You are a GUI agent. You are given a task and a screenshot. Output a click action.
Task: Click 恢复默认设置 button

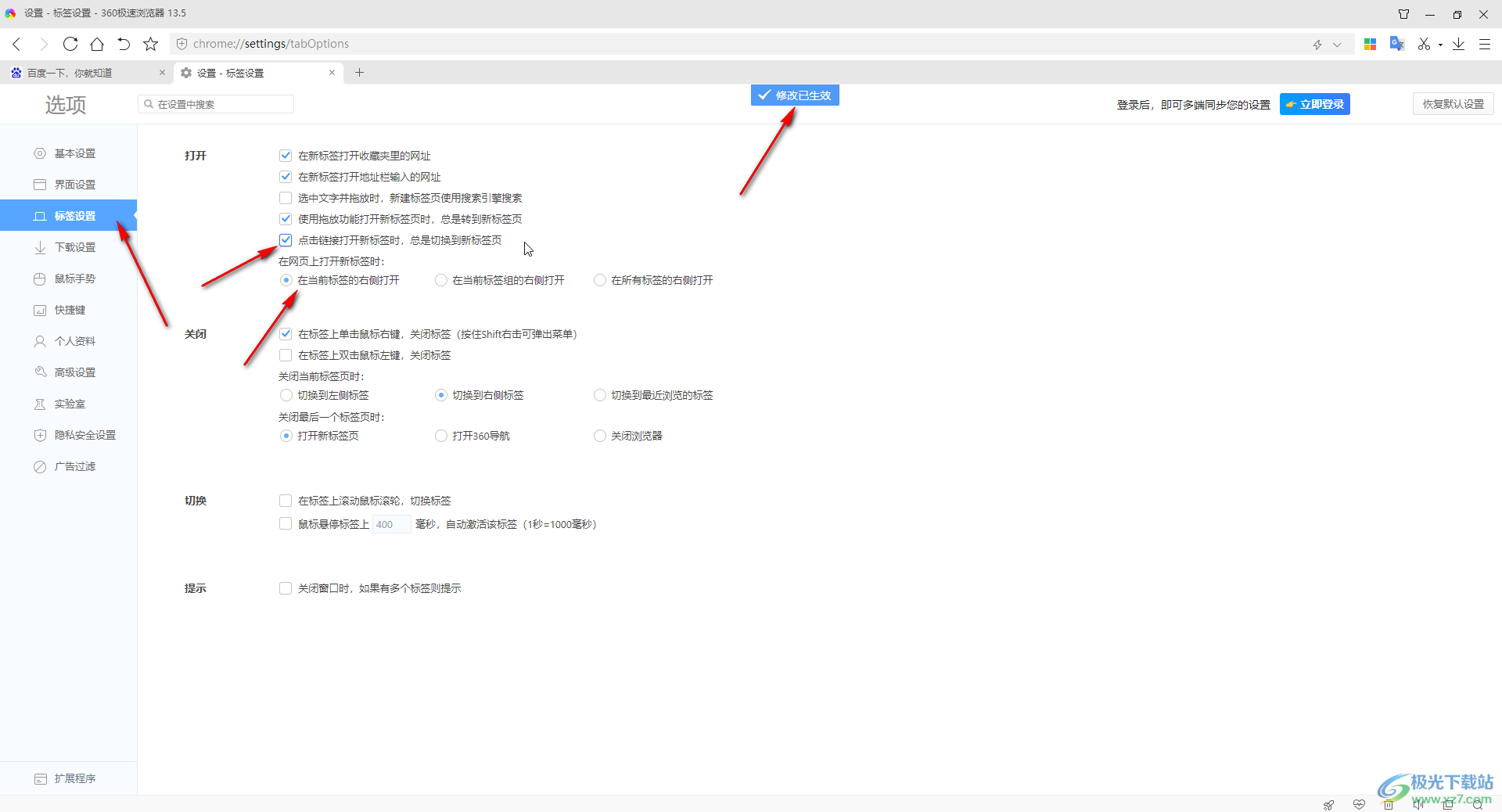1453,104
